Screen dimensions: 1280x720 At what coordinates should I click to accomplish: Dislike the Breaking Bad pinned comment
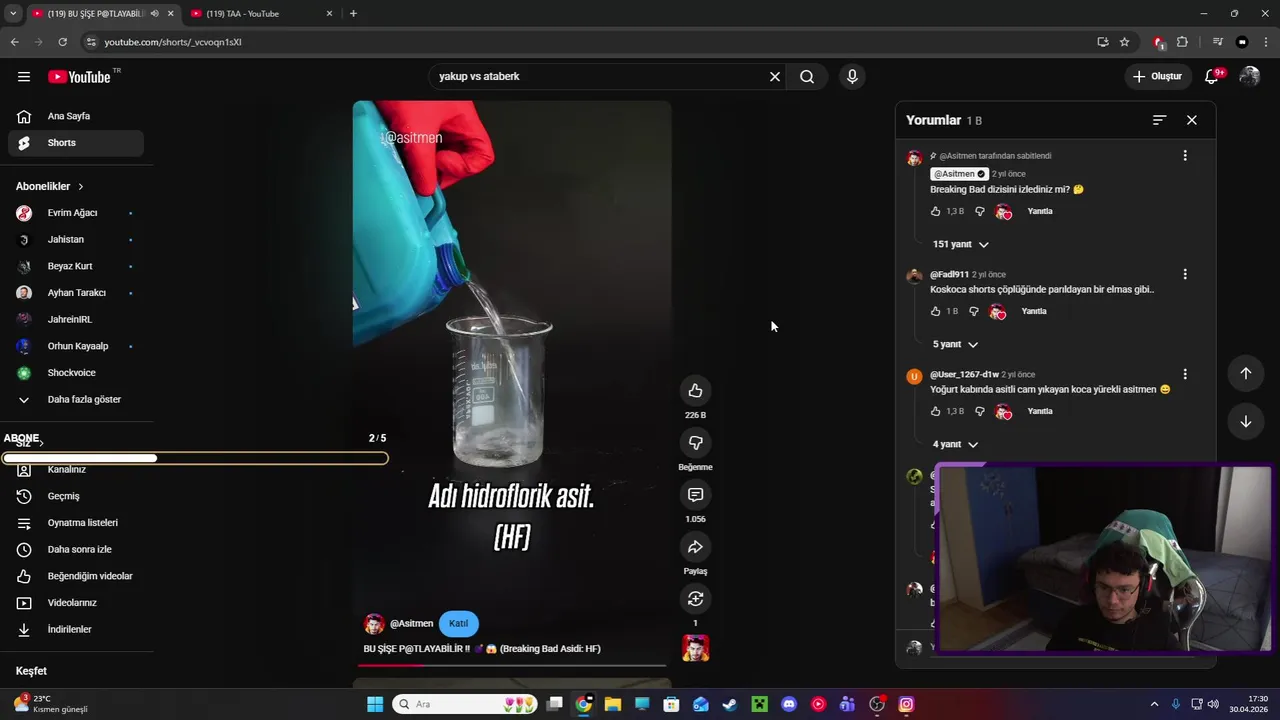[x=979, y=211]
